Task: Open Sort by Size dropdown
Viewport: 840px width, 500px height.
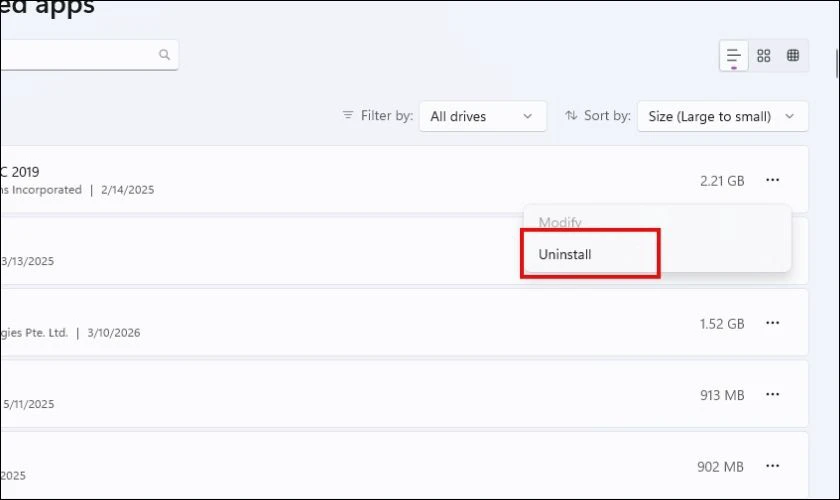Action: tap(723, 116)
